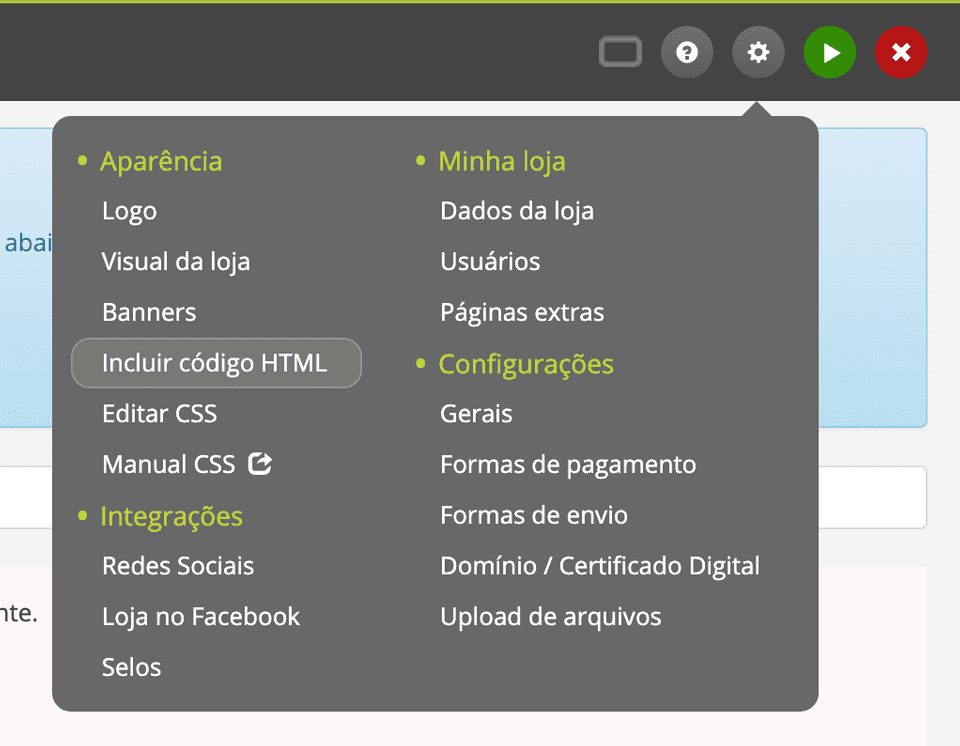This screenshot has width=960, height=746.
Task: Open Upload de arquivos
Action: [x=551, y=617]
